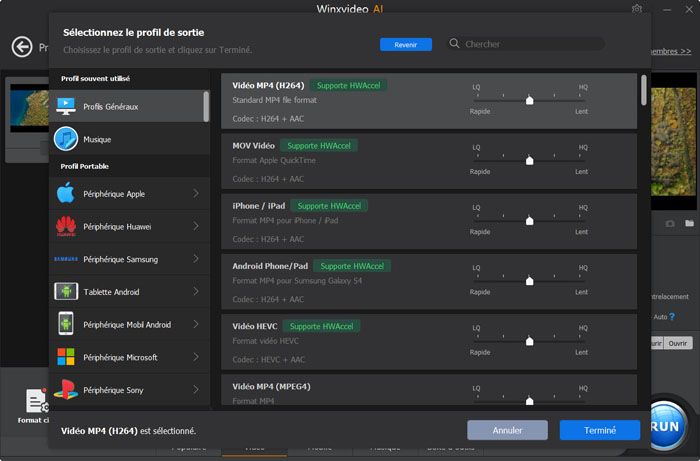Adjust Vidéo HEVC quality slider

[529, 341]
